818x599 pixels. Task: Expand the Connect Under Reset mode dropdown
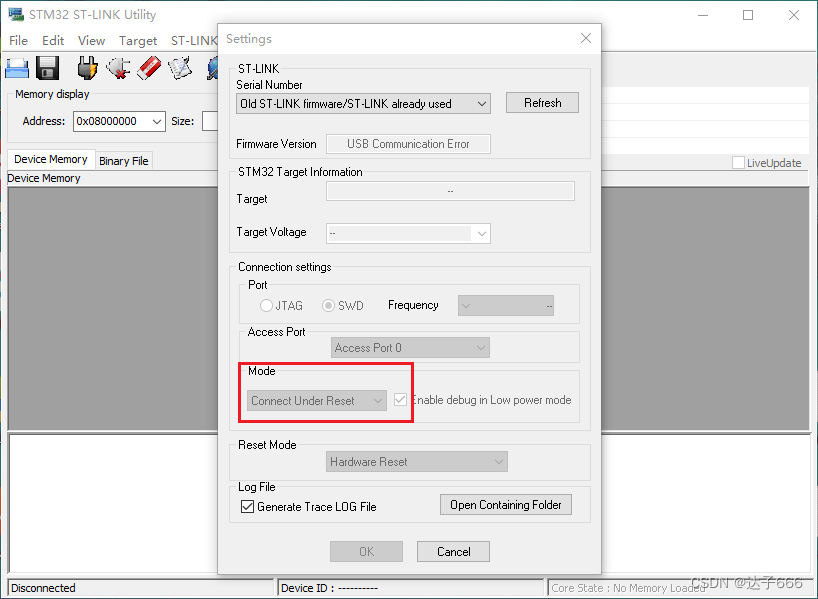[380, 400]
